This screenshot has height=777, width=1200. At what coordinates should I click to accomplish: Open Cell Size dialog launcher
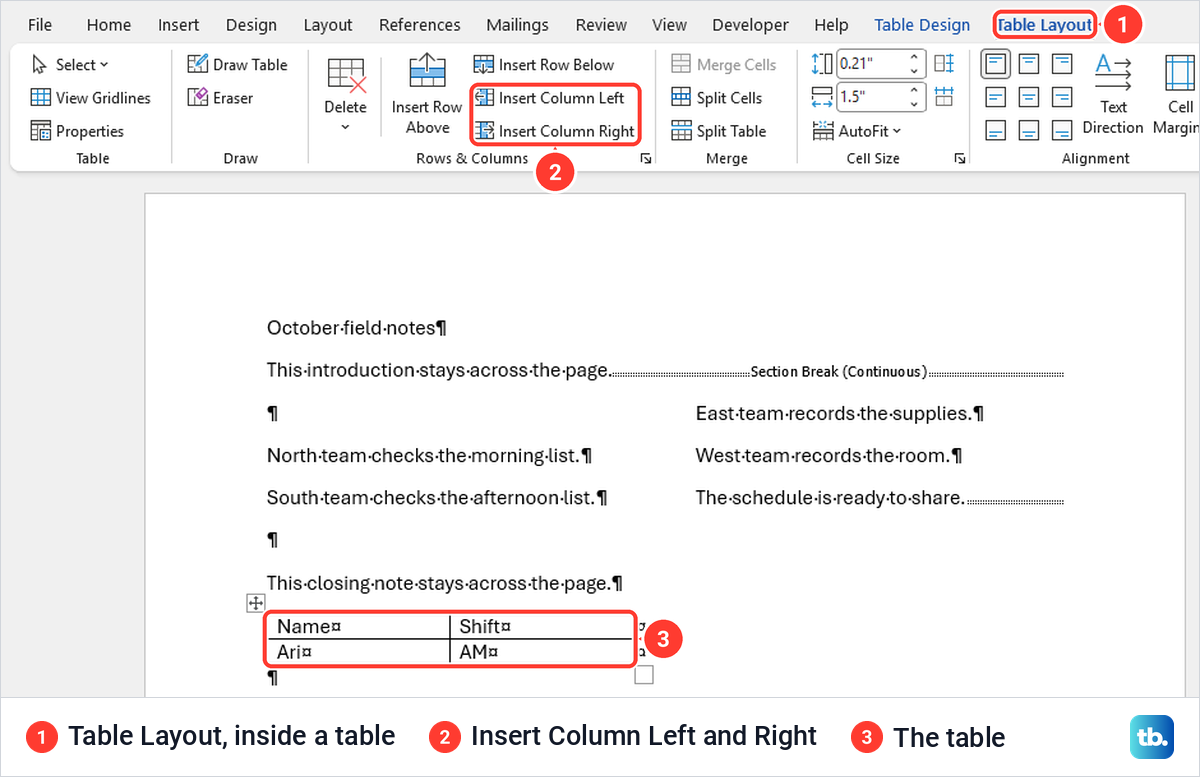point(960,158)
